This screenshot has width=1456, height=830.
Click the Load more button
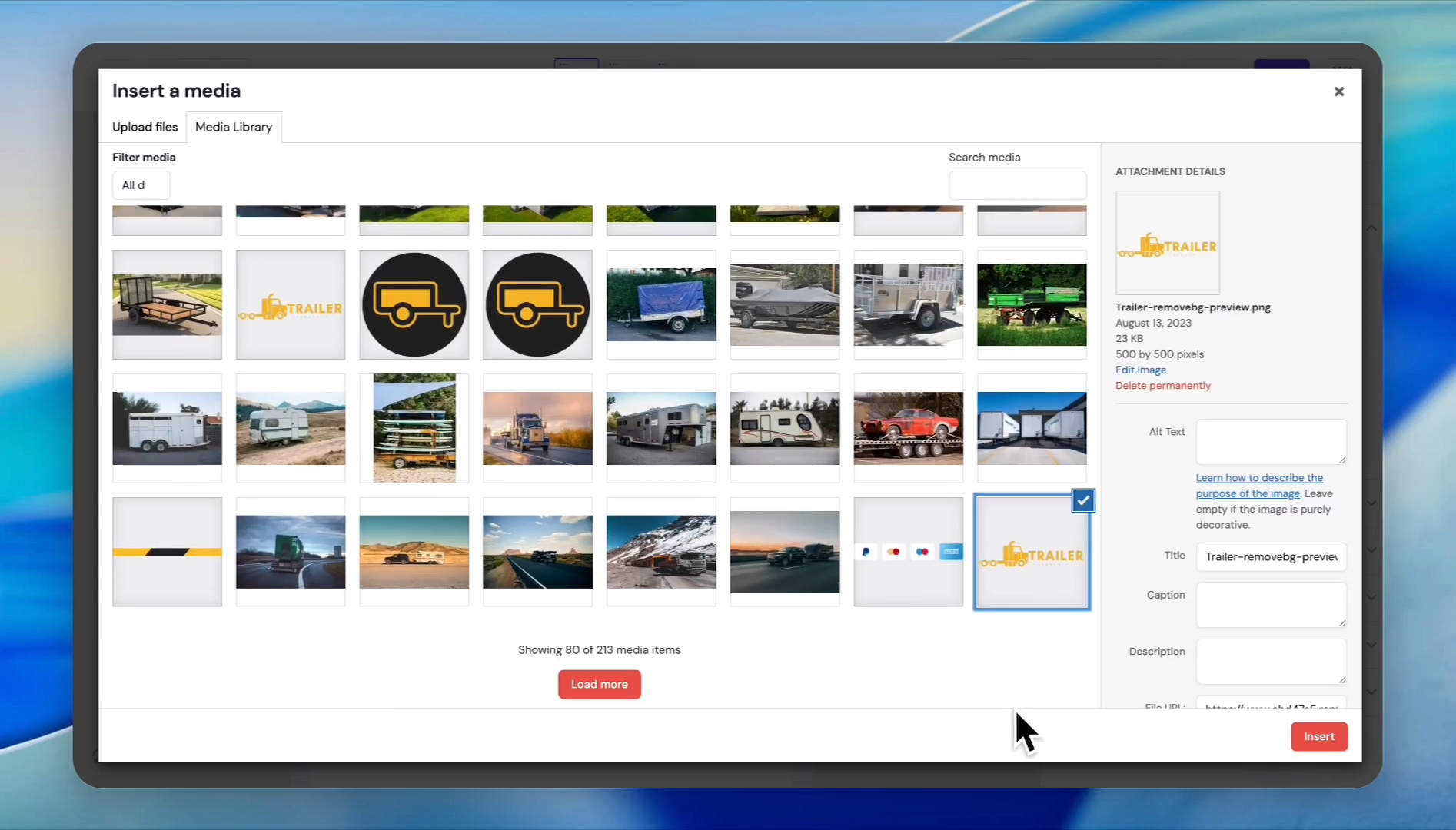tap(599, 684)
